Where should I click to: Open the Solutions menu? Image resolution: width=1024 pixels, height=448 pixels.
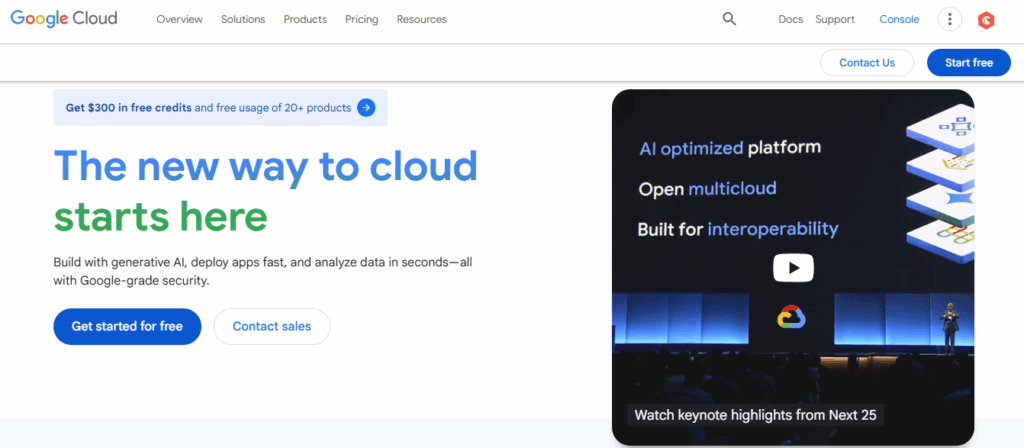tap(243, 20)
